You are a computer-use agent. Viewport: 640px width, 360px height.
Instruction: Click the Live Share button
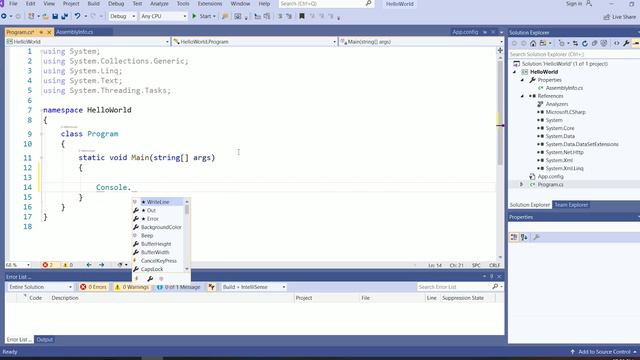pos(620,17)
